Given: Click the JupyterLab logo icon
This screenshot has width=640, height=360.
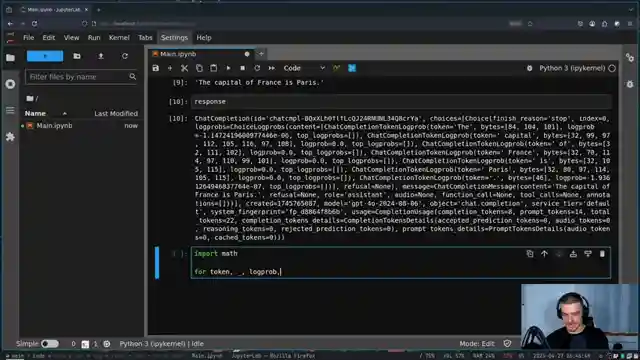Looking at the screenshot, I should pyautogui.click(x=11, y=38).
